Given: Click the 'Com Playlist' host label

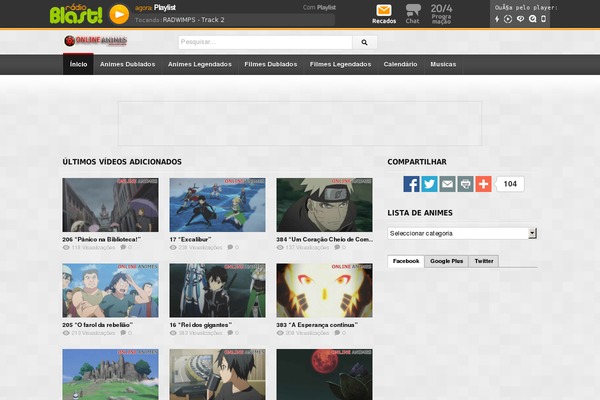Looking at the screenshot, I should click(x=319, y=7).
